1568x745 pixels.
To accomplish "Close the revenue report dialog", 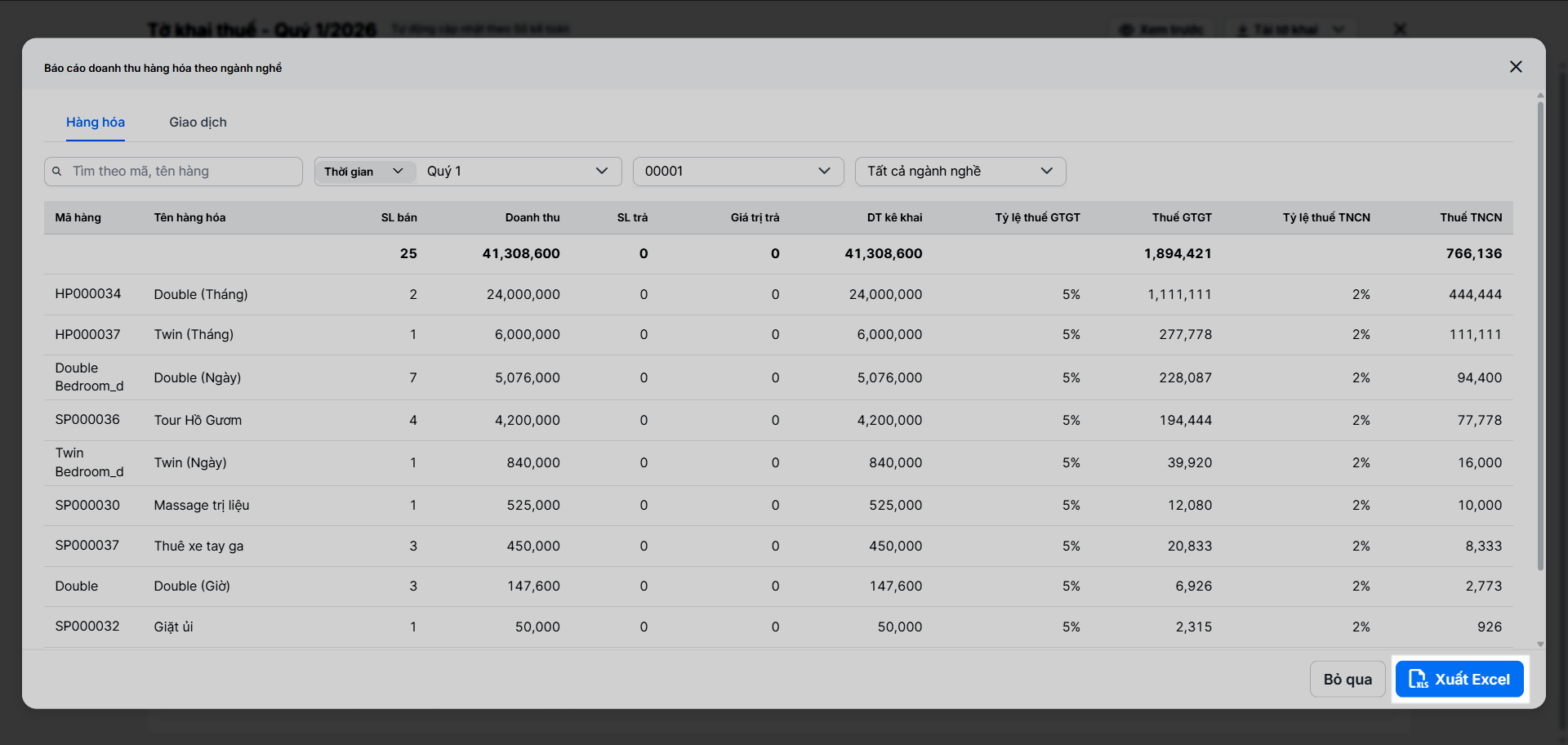I will pos(1516,67).
